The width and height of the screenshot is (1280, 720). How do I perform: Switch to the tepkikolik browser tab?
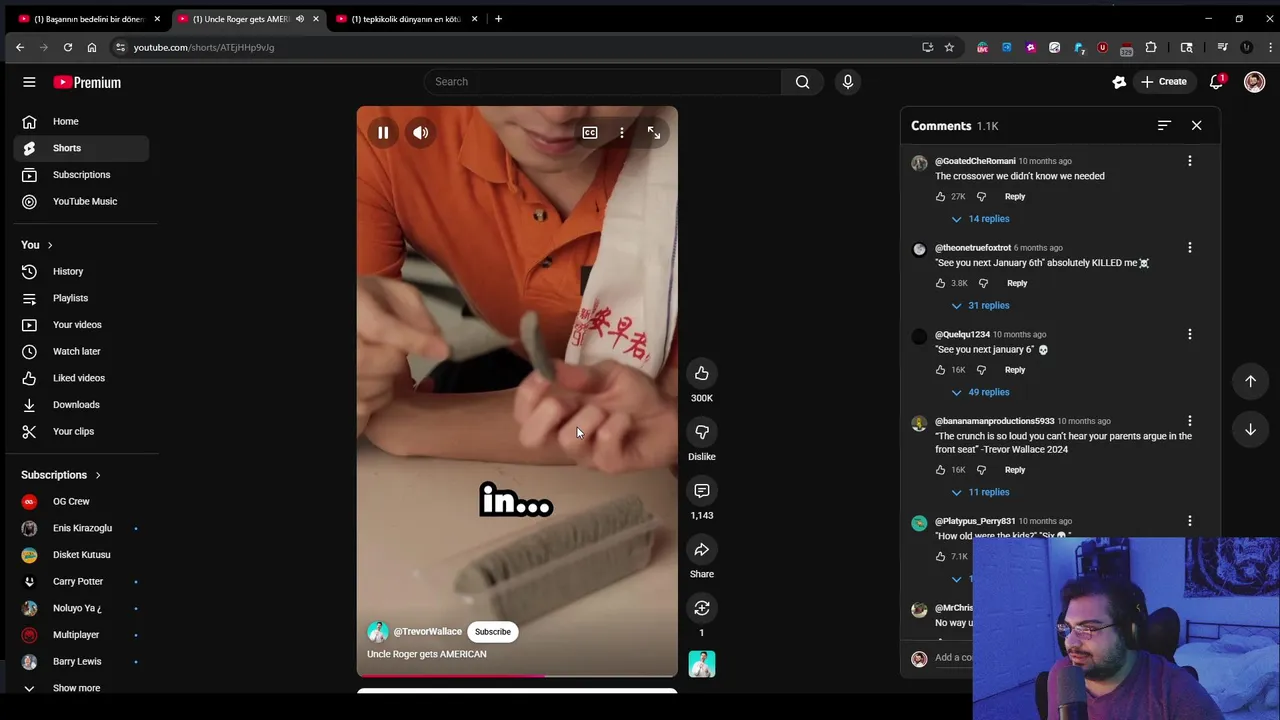[405, 19]
